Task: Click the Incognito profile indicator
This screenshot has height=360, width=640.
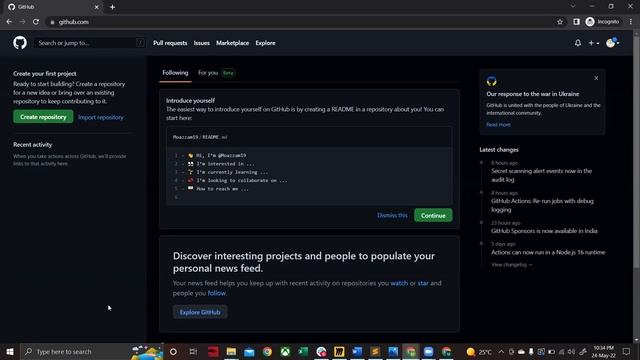Action: 602,22
